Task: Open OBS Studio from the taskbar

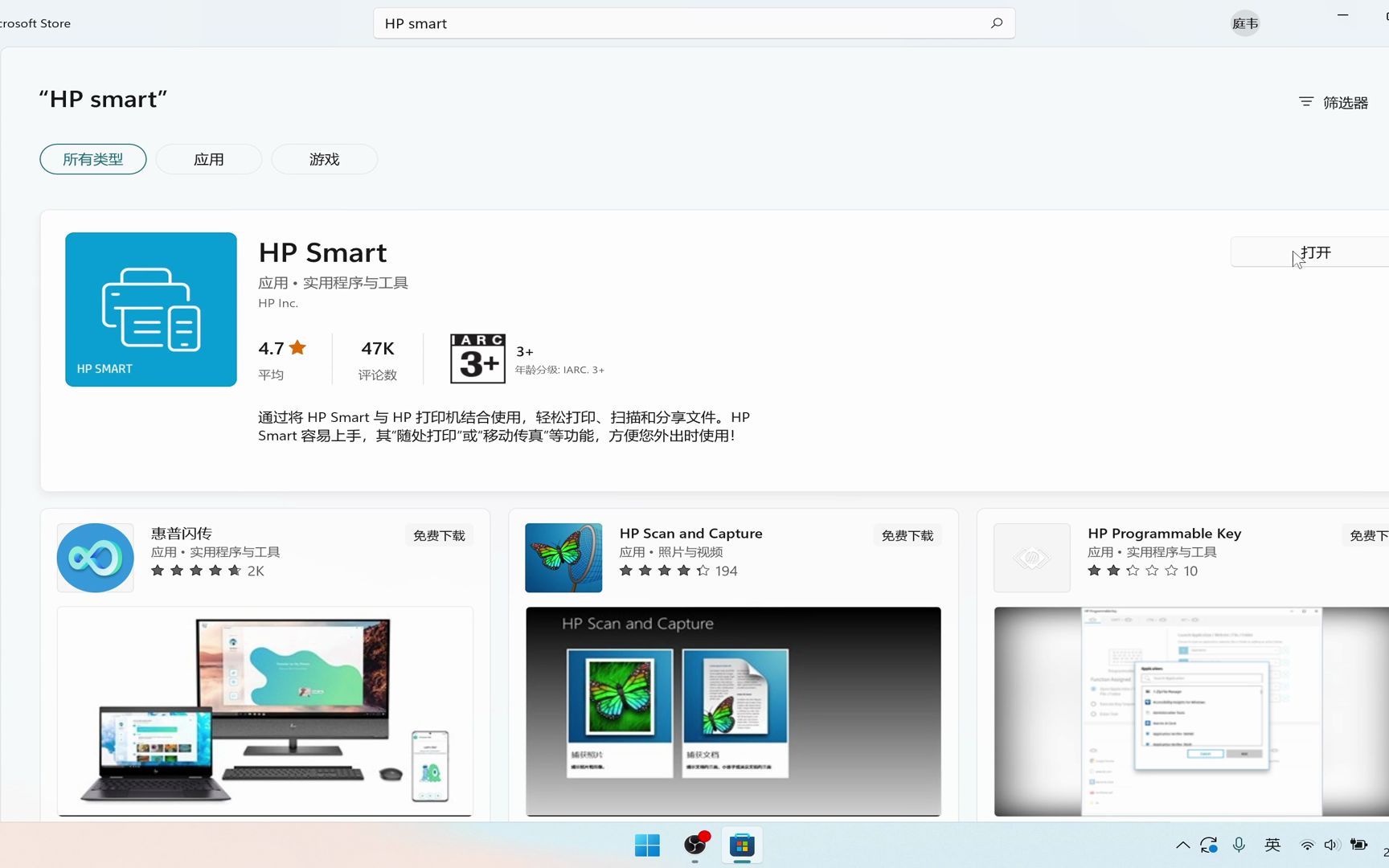Action: pos(694,845)
